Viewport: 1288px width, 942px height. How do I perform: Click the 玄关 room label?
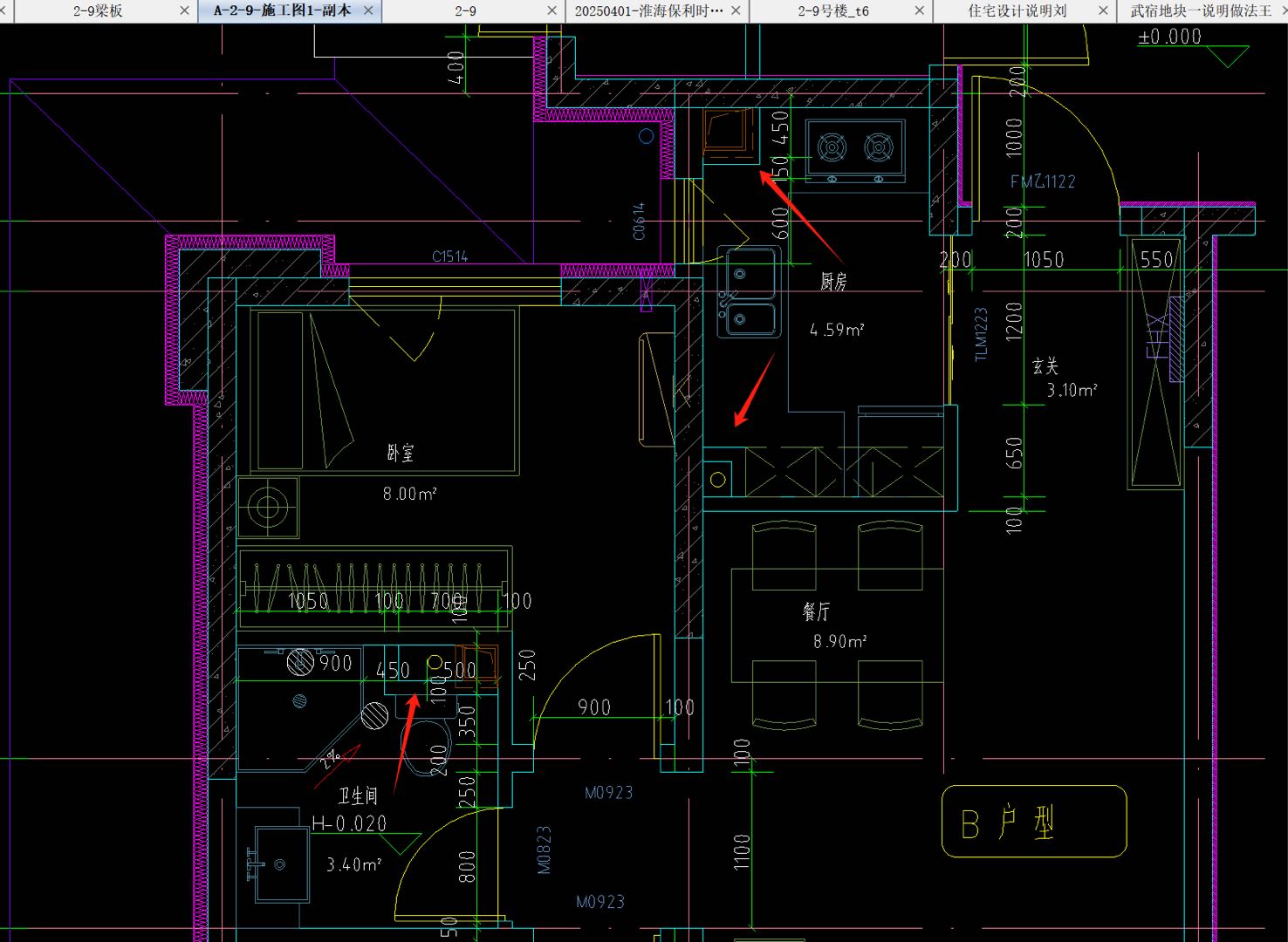[x=1045, y=365]
